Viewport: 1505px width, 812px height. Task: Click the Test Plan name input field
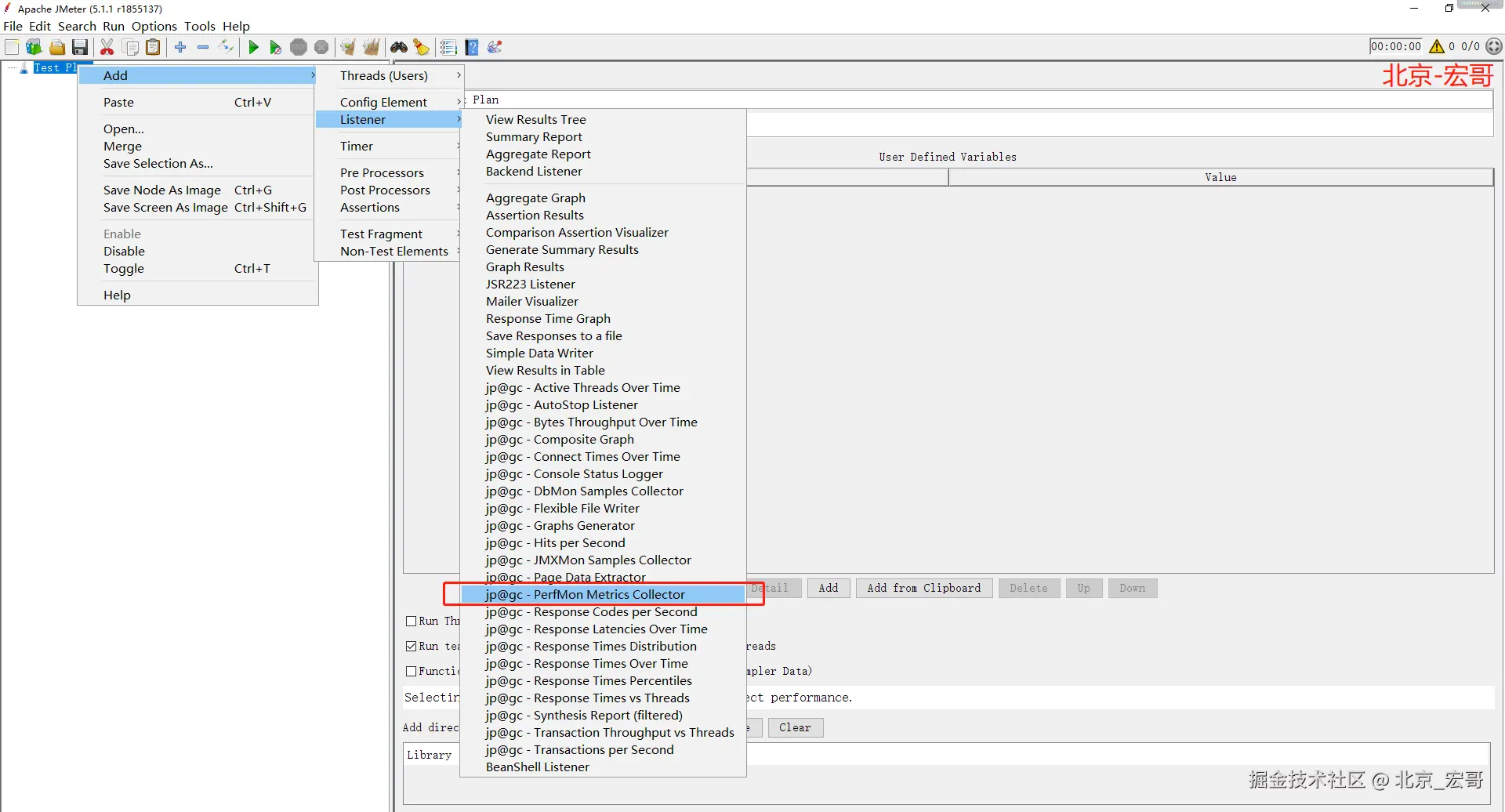point(980,100)
